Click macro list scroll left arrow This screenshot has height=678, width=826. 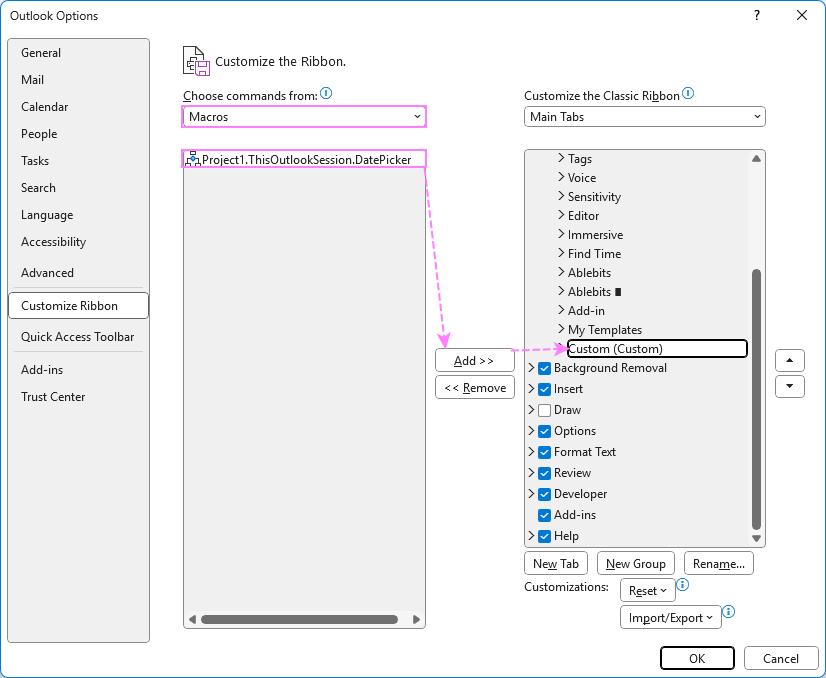192,619
